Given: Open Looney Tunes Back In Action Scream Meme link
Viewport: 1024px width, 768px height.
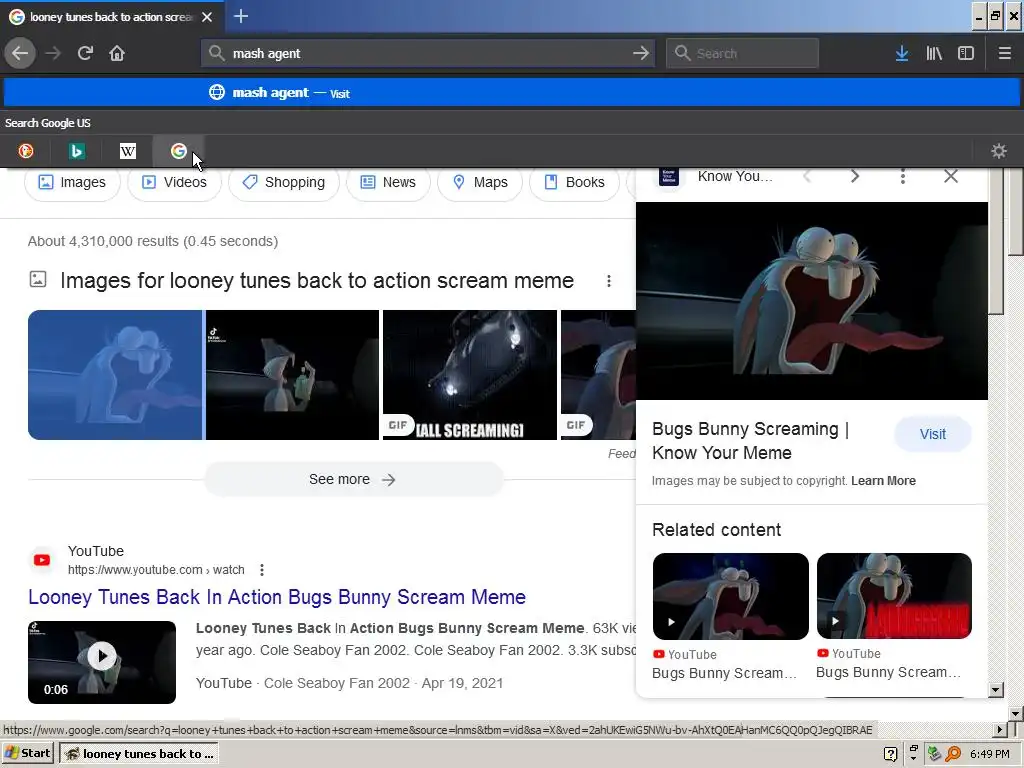Looking at the screenshot, I should (x=277, y=597).
